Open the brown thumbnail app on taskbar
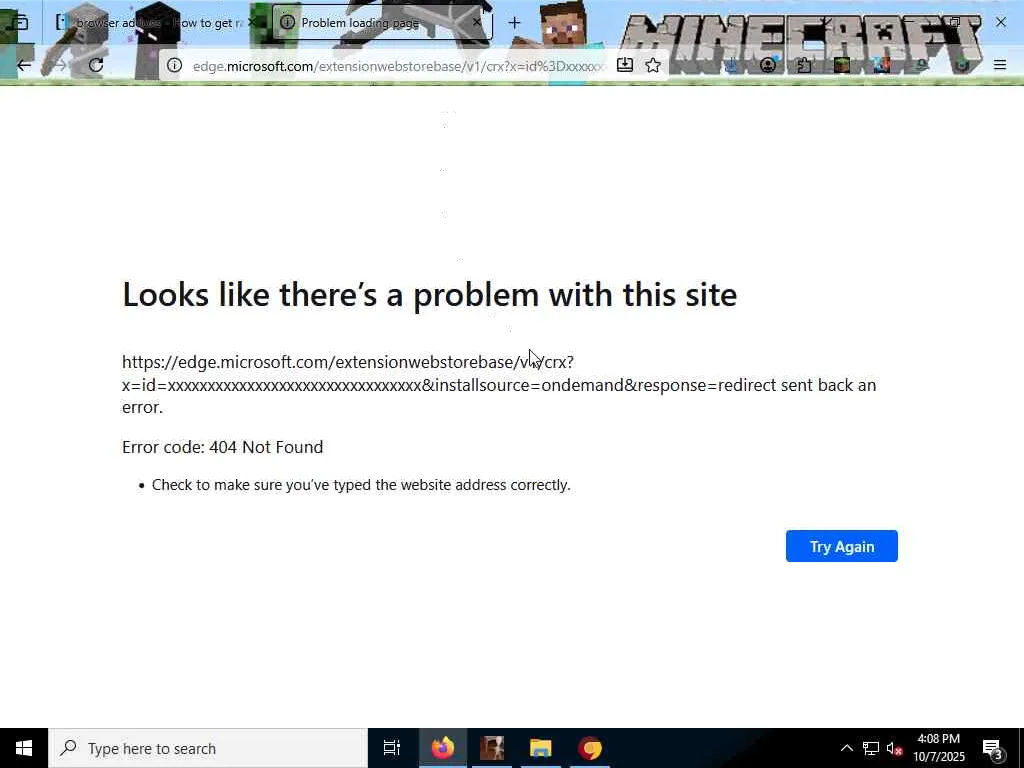Screen dimensions: 1024x768 click(492, 748)
